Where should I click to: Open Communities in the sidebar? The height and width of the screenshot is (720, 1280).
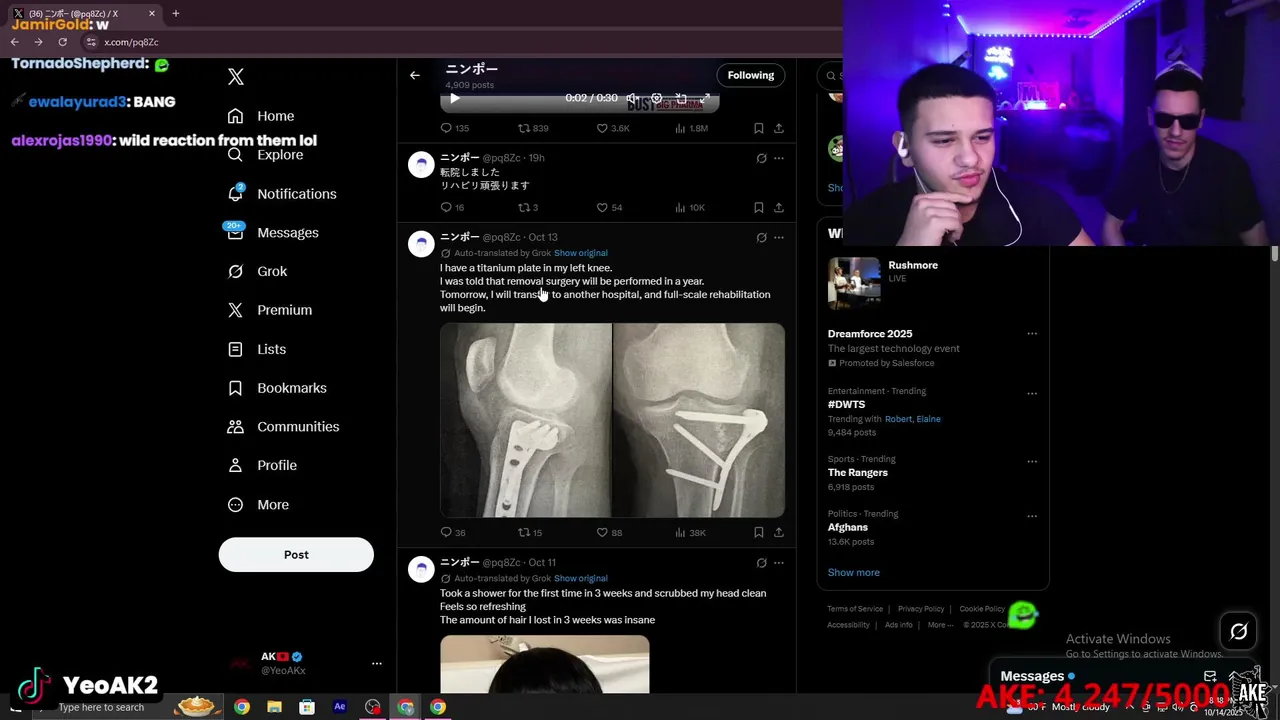tap(283, 427)
